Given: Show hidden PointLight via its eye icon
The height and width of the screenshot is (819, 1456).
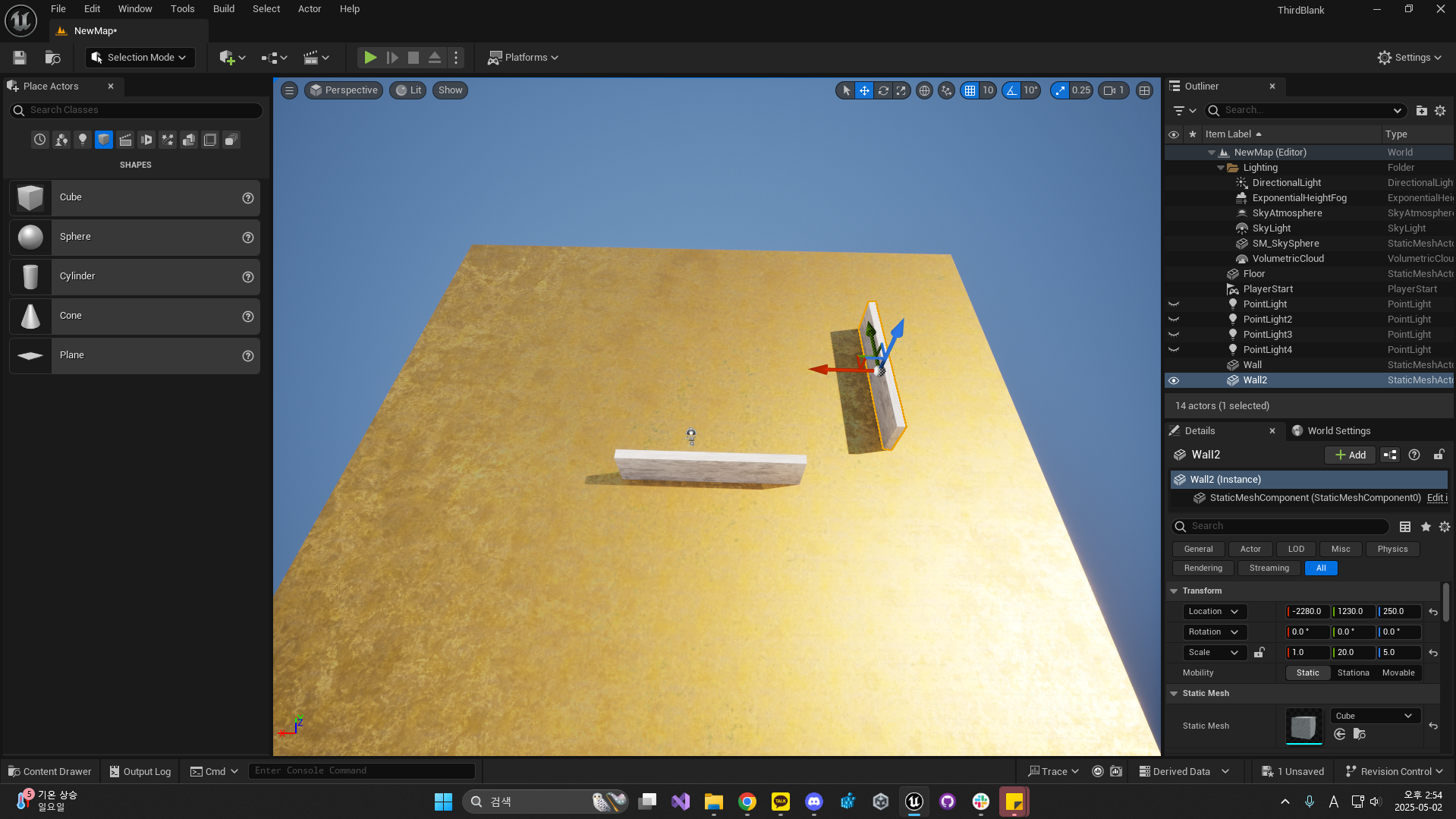Looking at the screenshot, I should coord(1174,304).
